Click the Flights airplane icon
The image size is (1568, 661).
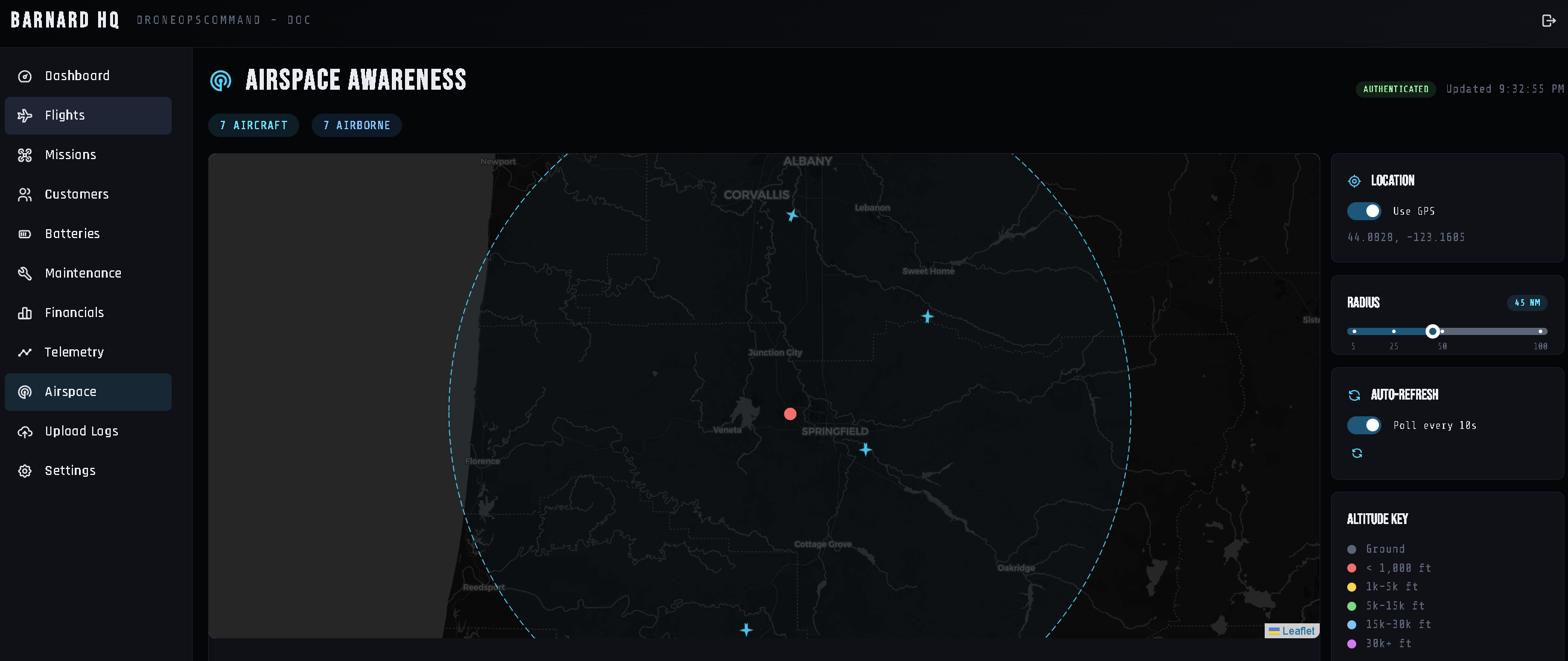tap(25, 115)
